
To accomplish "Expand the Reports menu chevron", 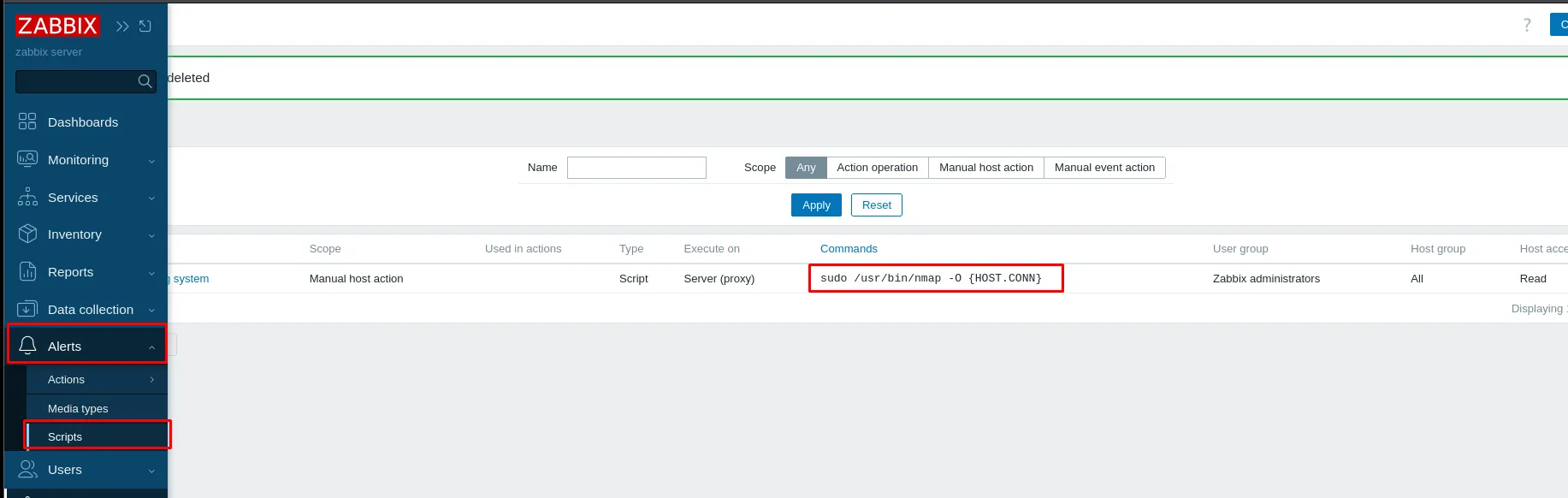I will 151,273.
